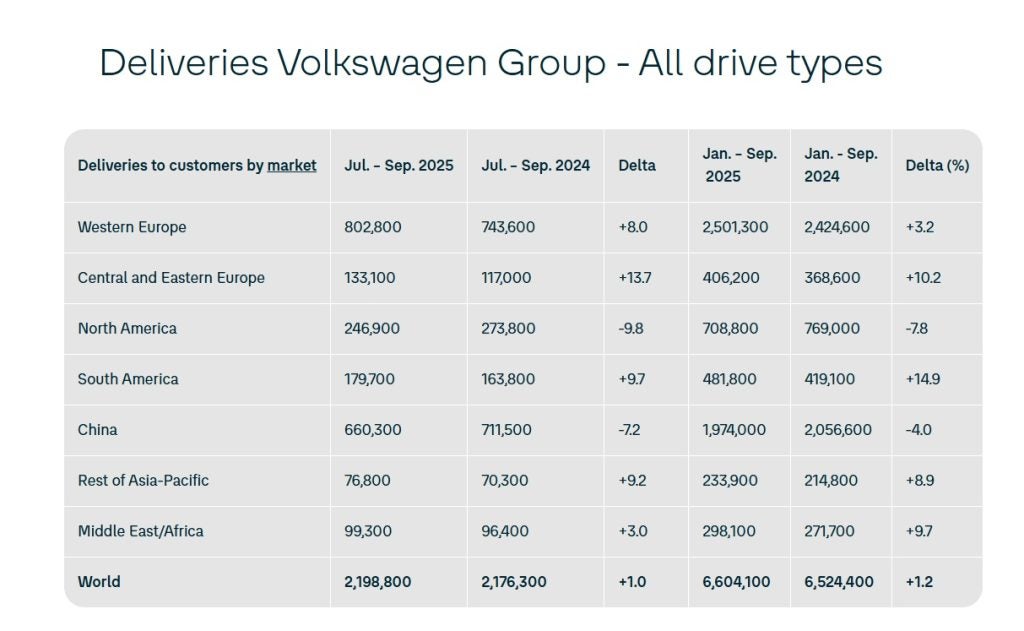Select the "Jul. – Sep. 2025" column header
The width and height of the screenshot is (1024, 631).
tap(398, 166)
